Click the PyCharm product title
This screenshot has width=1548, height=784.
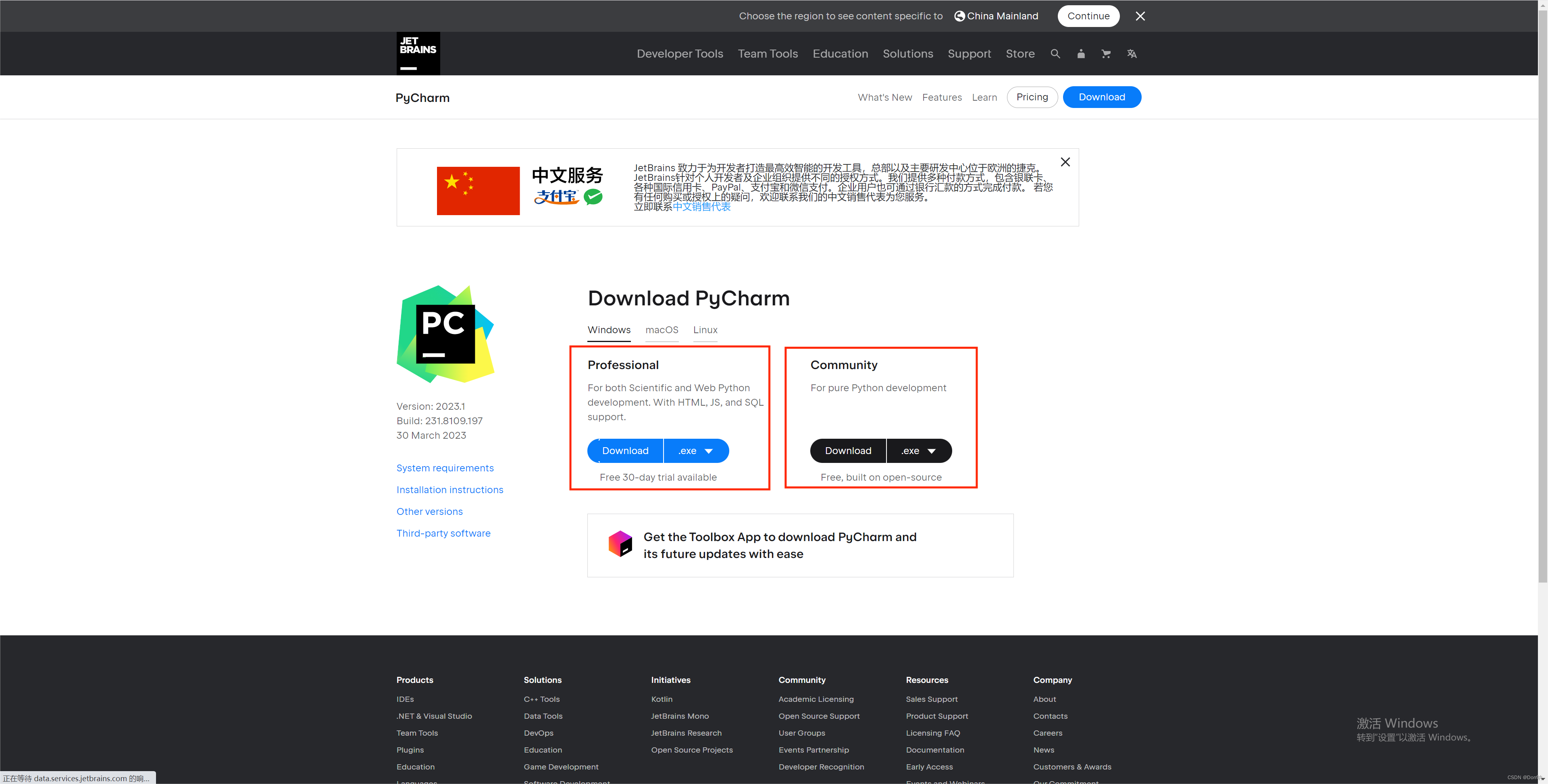pyautogui.click(x=422, y=98)
